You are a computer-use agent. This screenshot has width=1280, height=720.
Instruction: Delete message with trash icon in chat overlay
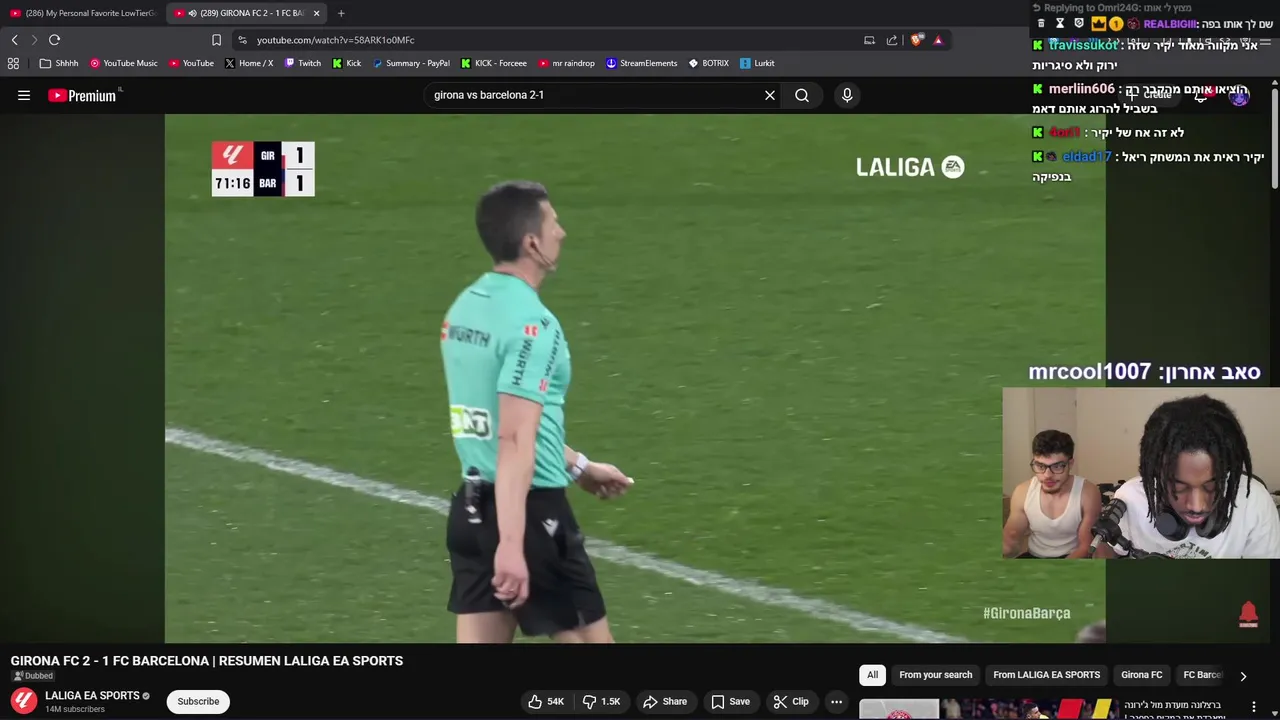1041,24
